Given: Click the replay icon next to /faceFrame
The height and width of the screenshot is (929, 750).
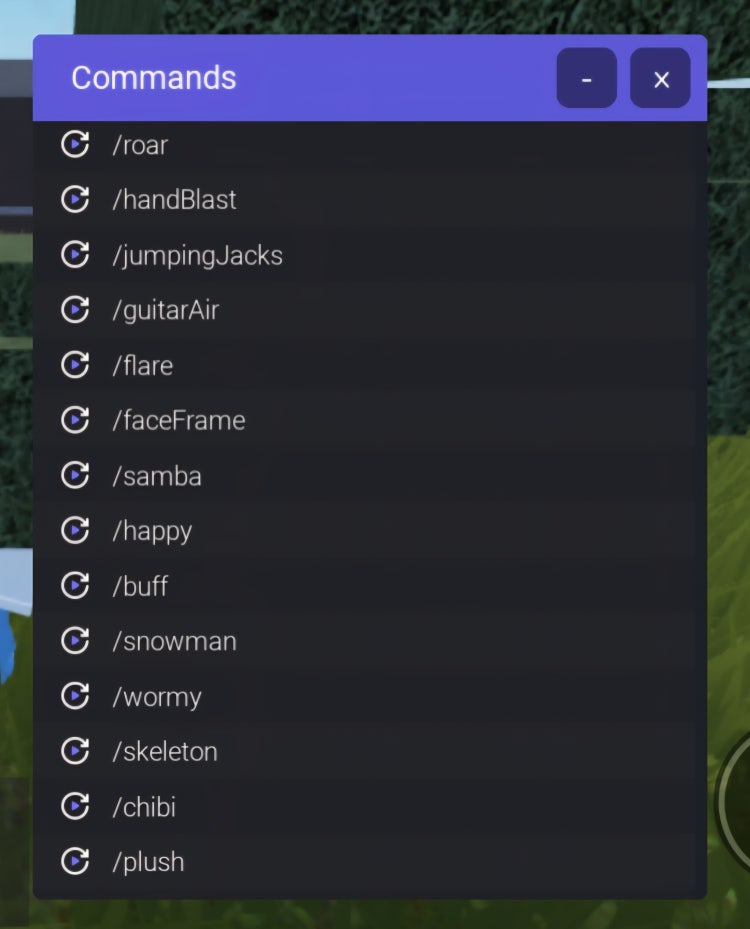Looking at the screenshot, I should tap(75, 419).
